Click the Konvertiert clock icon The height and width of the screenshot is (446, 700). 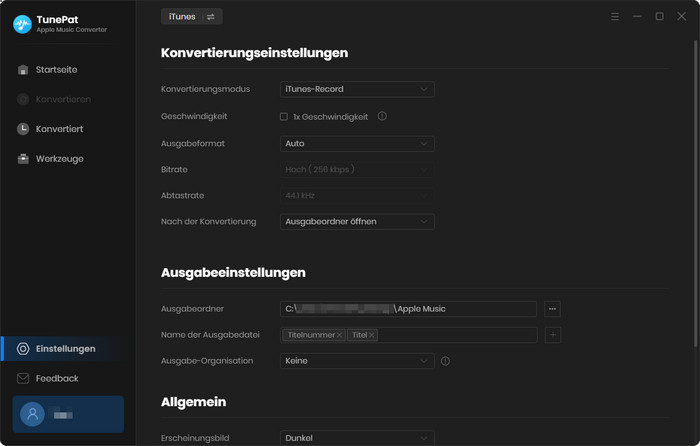point(23,129)
